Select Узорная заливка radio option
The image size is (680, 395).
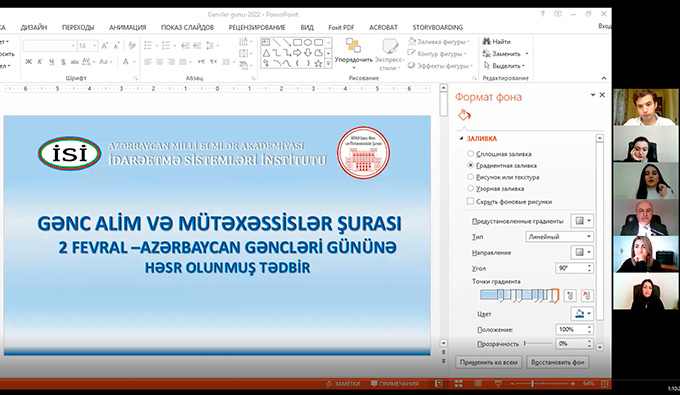click(x=471, y=188)
